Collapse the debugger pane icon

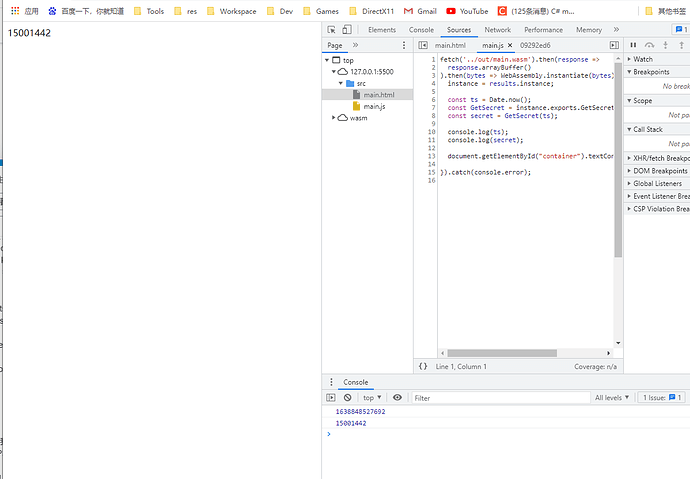coord(614,45)
